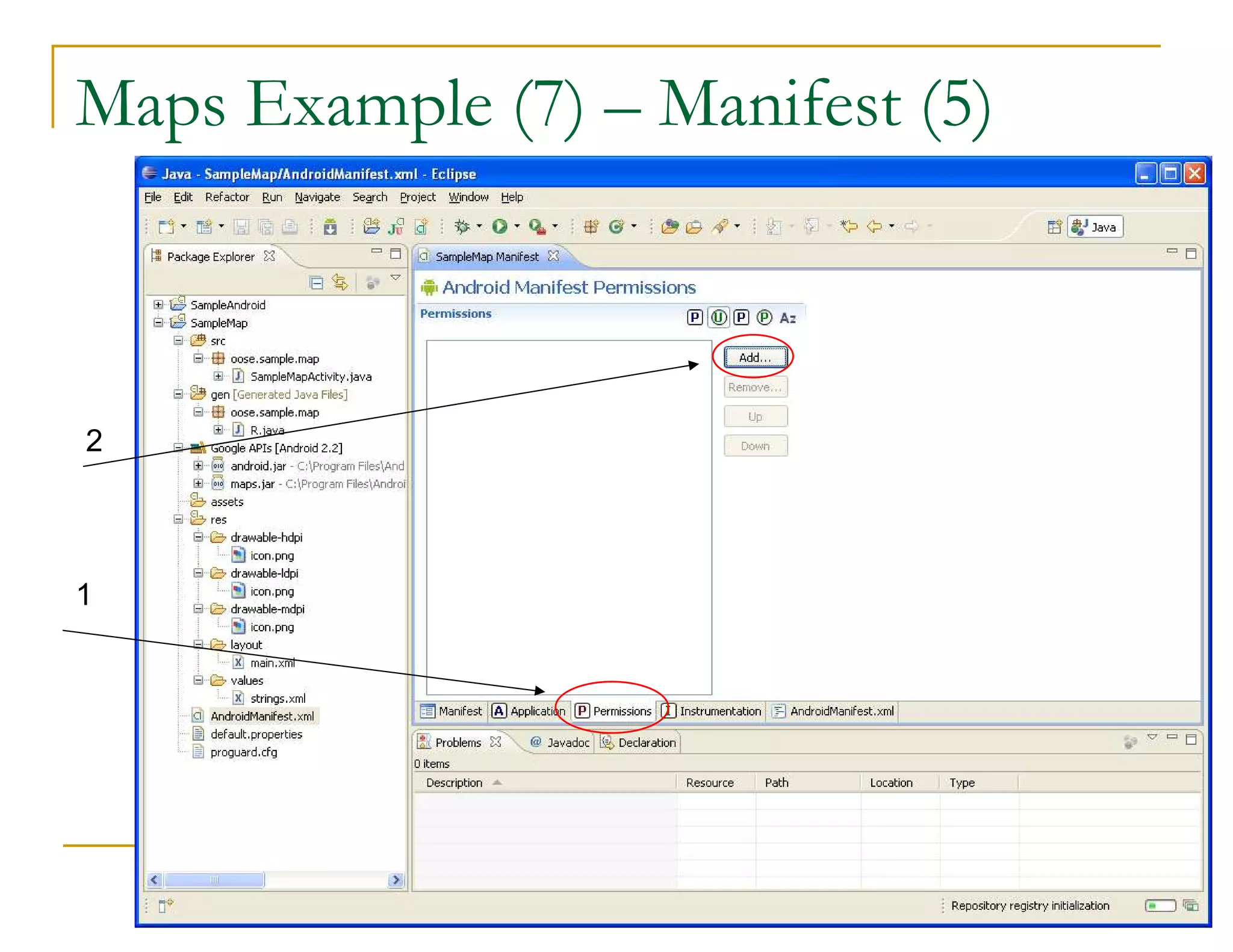Expand the maps.jar node
The image size is (1233, 952).
click(x=198, y=483)
